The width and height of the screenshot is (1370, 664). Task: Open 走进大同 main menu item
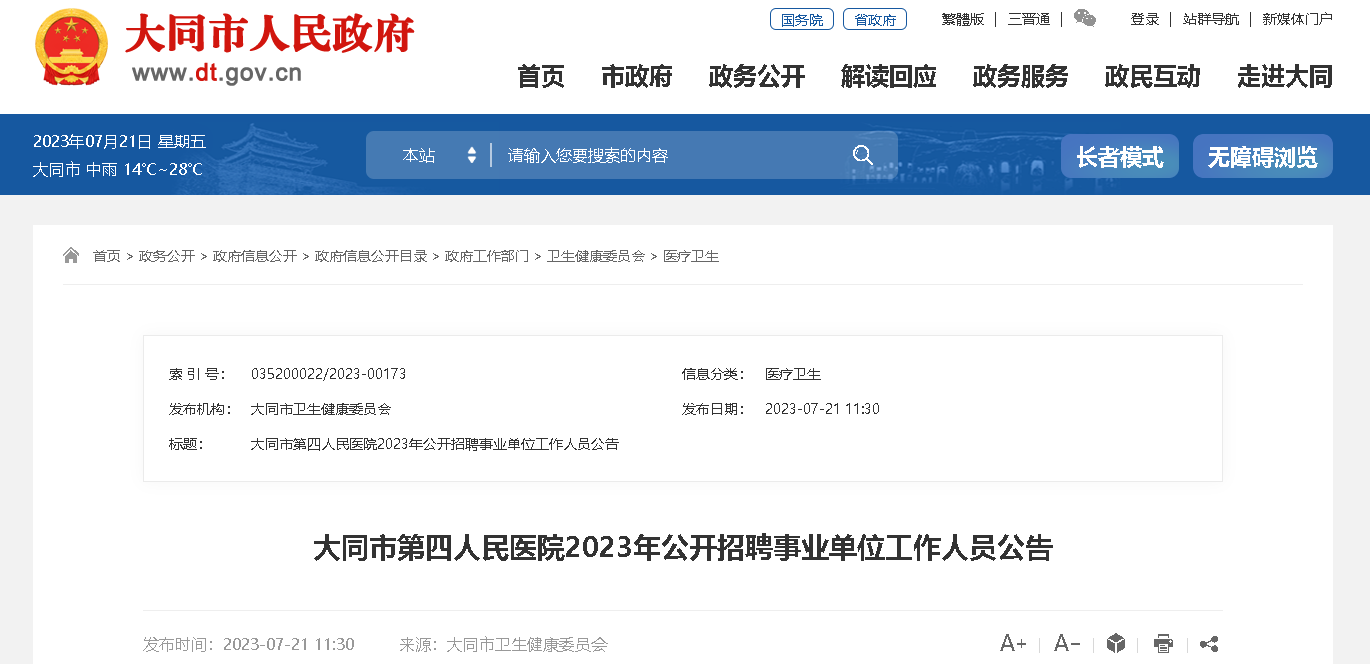tap(1284, 76)
